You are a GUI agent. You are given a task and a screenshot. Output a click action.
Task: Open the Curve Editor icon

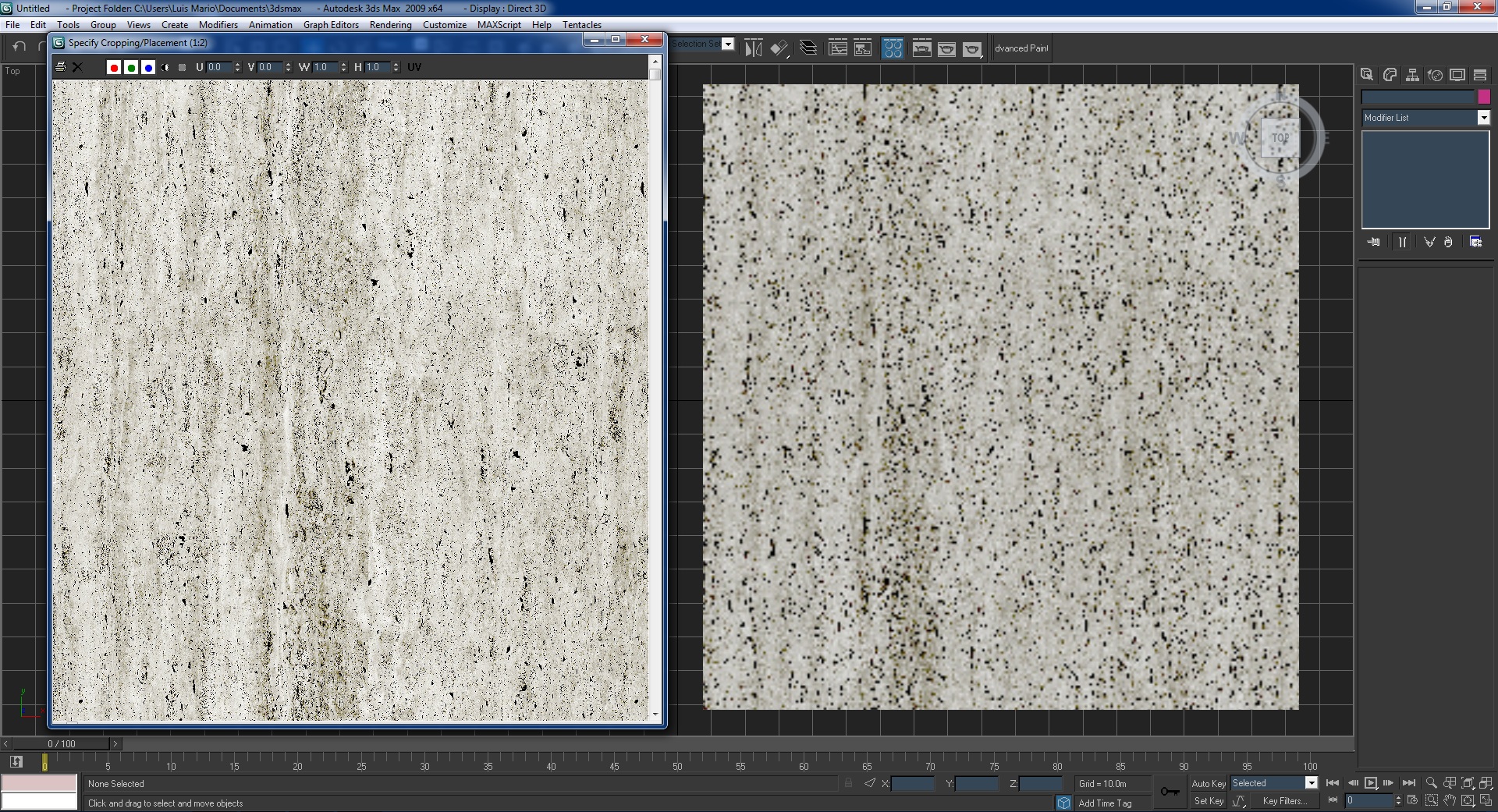click(838, 48)
